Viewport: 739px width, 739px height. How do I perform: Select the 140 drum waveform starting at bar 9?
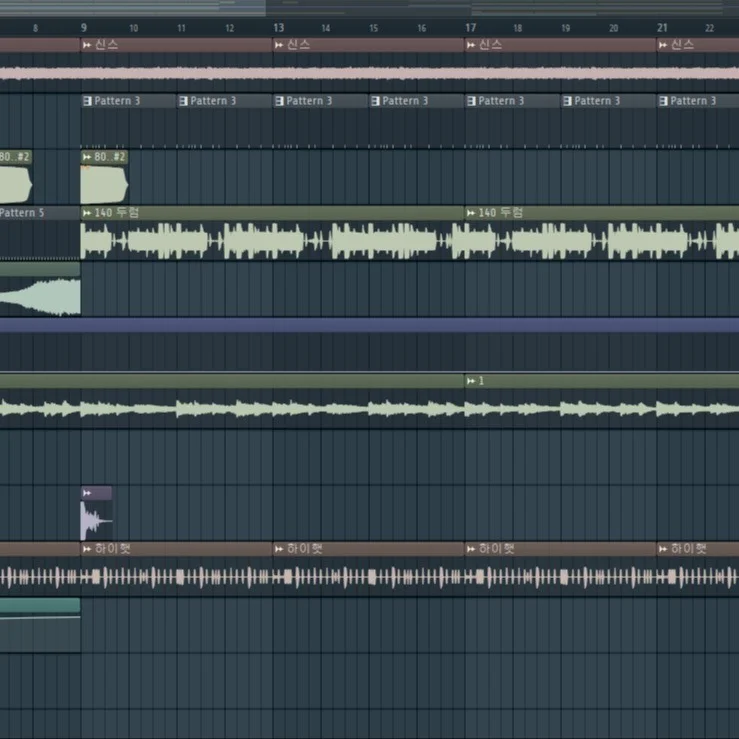coord(272,241)
